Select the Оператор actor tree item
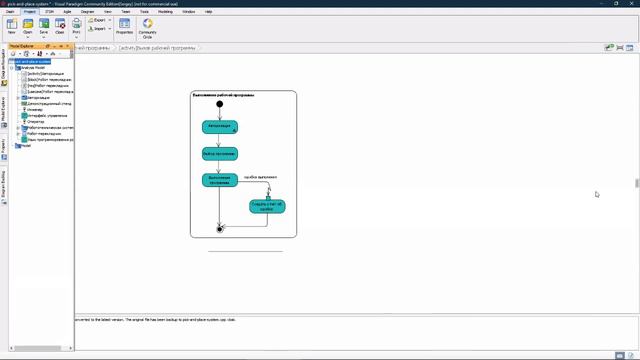The height and width of the screenshot is (360, 640). click(33, 122)
